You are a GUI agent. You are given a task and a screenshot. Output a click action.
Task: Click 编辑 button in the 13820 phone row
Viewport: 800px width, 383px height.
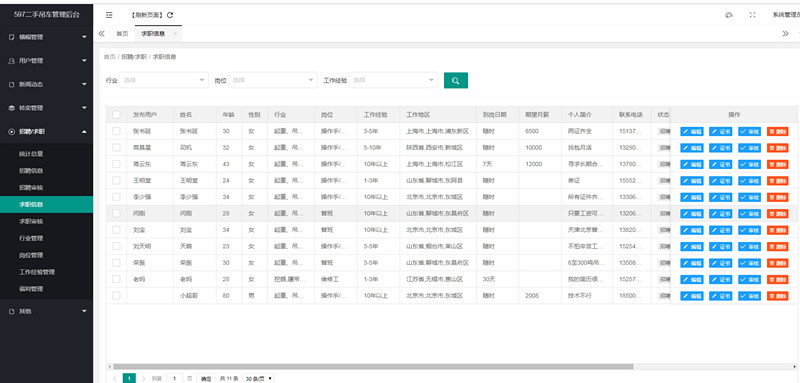(x=692, y=230)
